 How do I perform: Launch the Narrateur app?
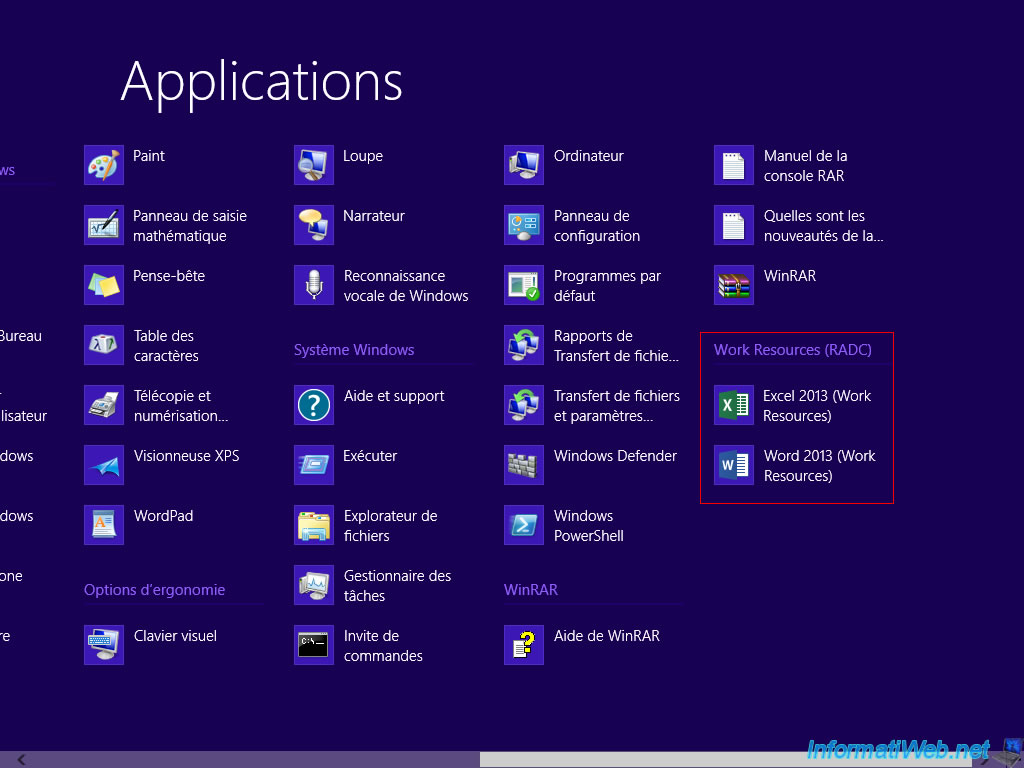(x=314, y=225)
